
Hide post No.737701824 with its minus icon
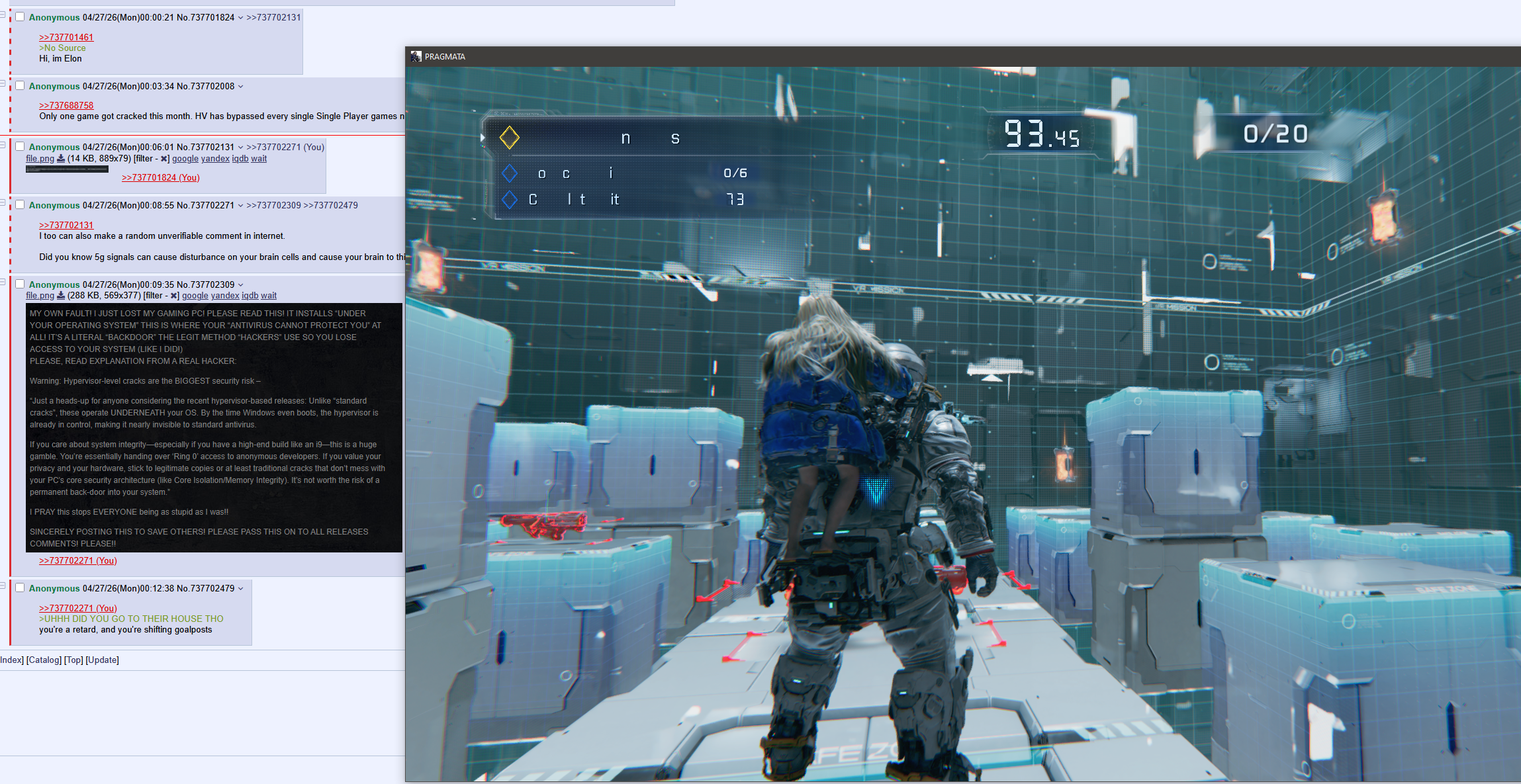[3, 15]
